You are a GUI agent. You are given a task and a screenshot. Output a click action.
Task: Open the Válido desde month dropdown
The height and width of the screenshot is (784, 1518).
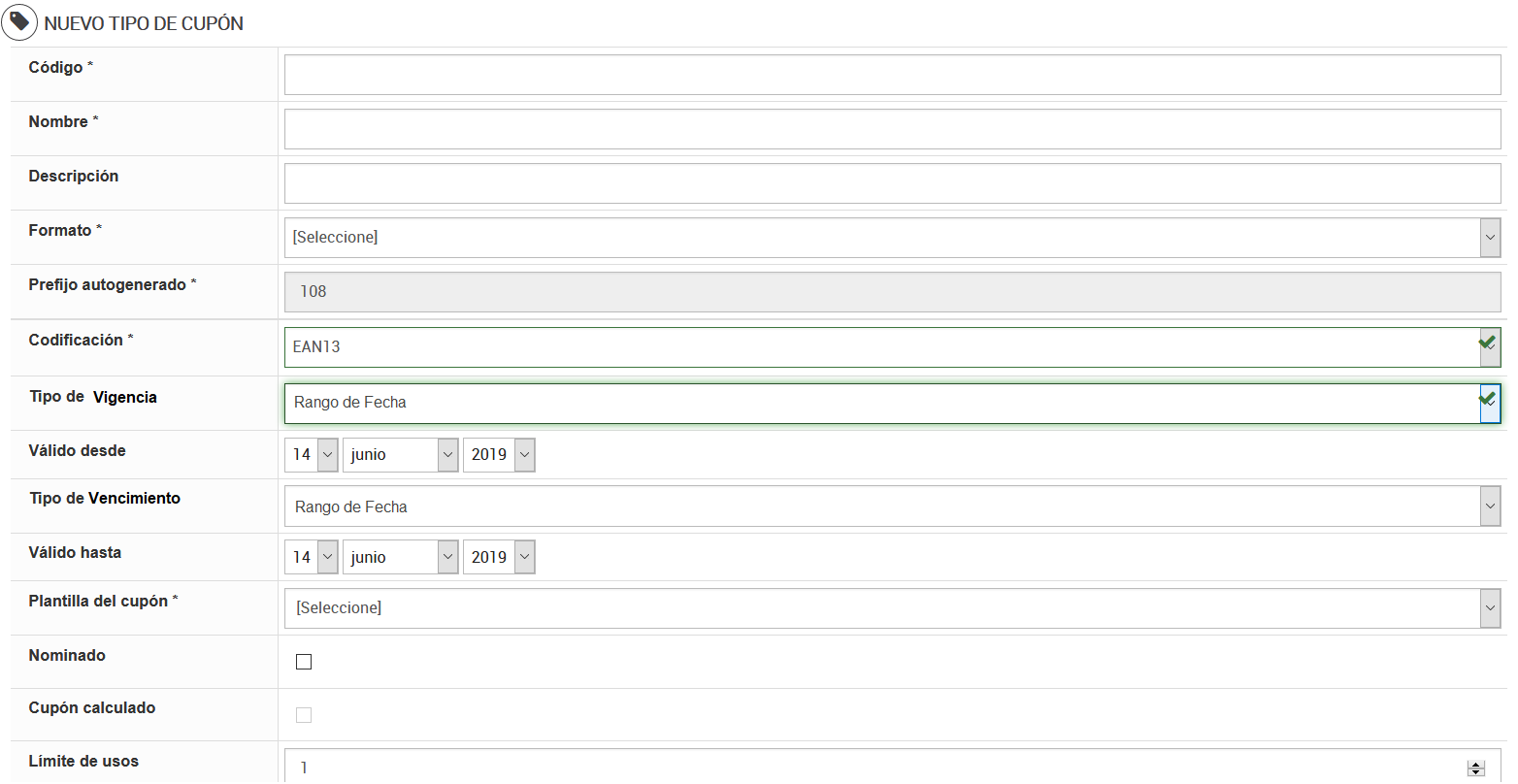pos(400,454)
